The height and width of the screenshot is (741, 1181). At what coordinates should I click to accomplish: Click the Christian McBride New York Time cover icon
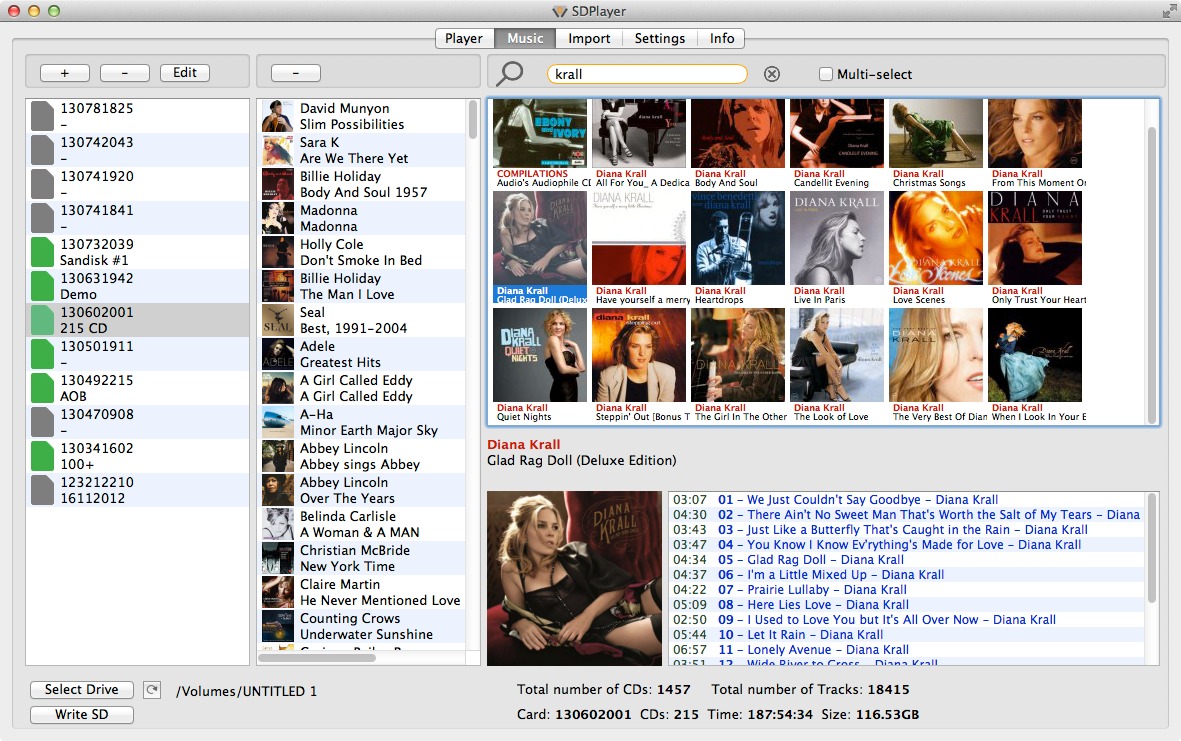277,557
